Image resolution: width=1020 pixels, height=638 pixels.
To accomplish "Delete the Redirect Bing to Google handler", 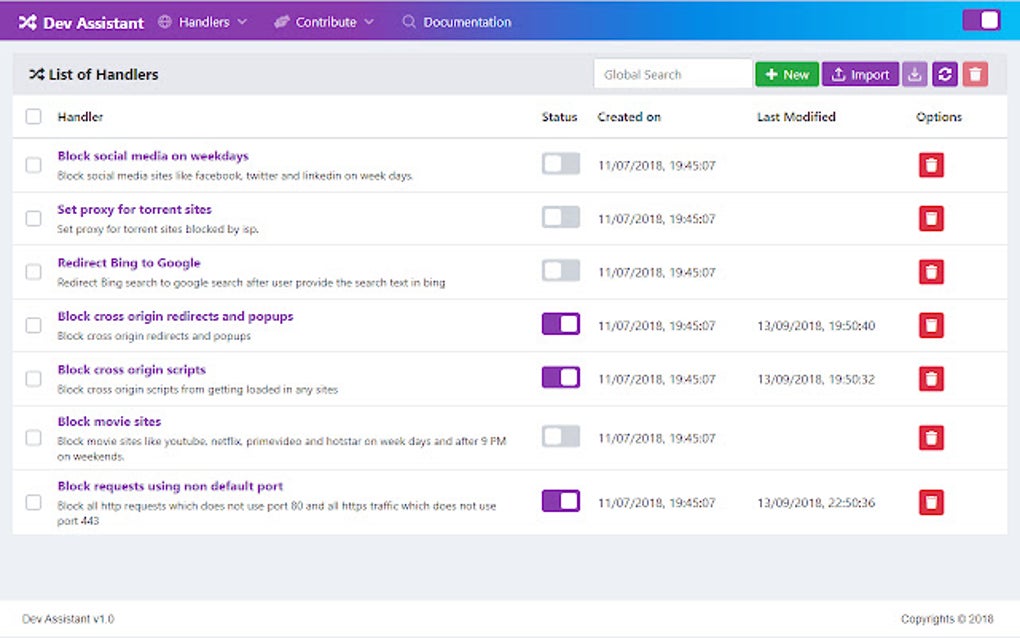I will coord(931,272).
